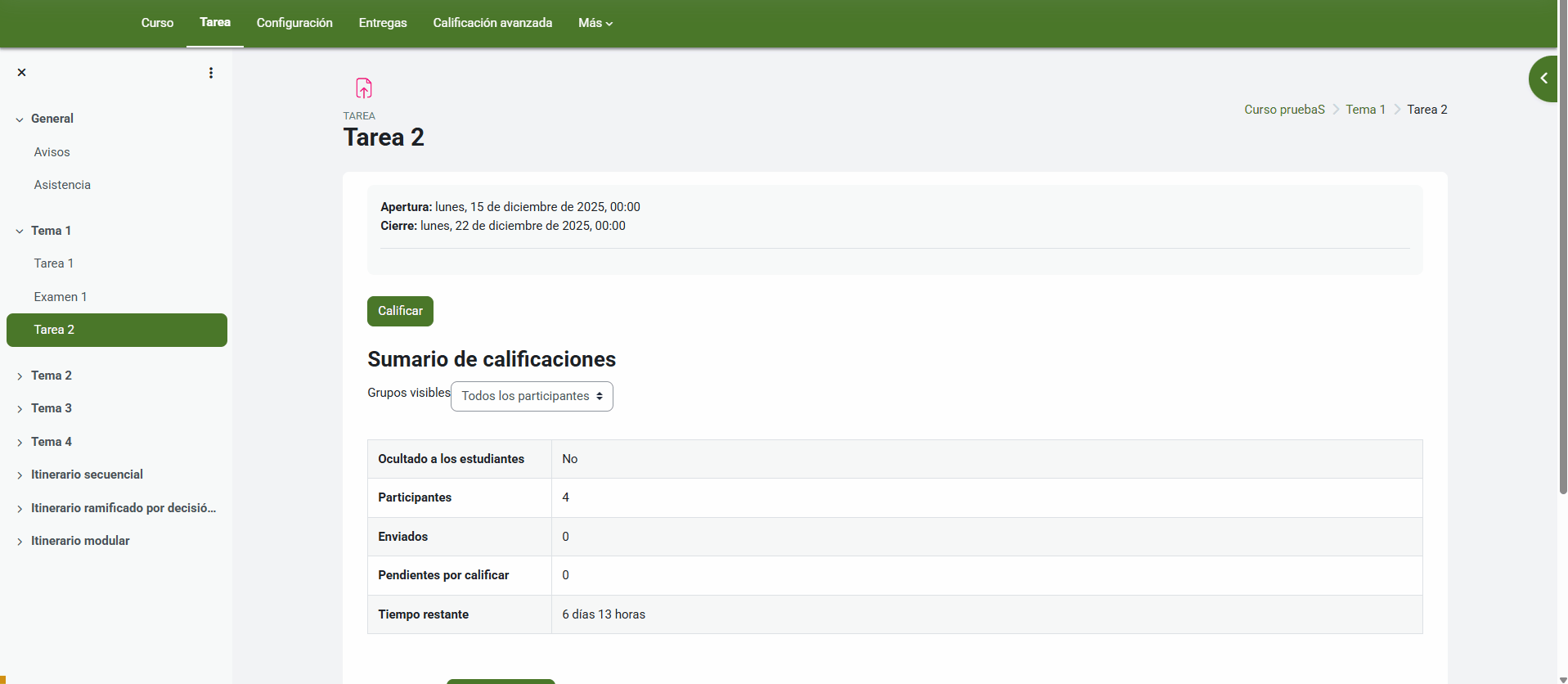
Task: Expand Itinerario ramificado por decisión section
Action: (20, 509)
